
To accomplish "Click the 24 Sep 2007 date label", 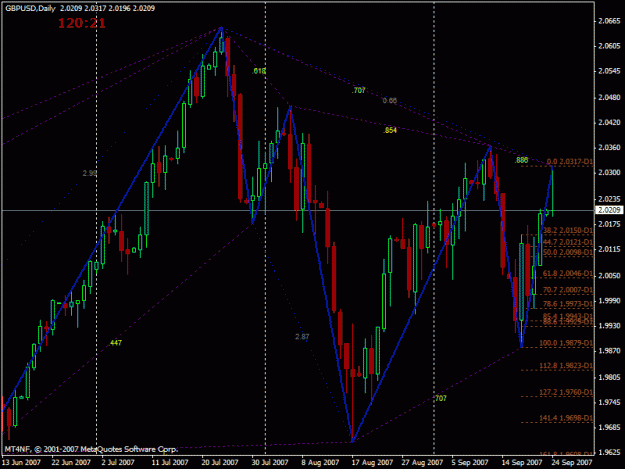I will click(572, 462).
